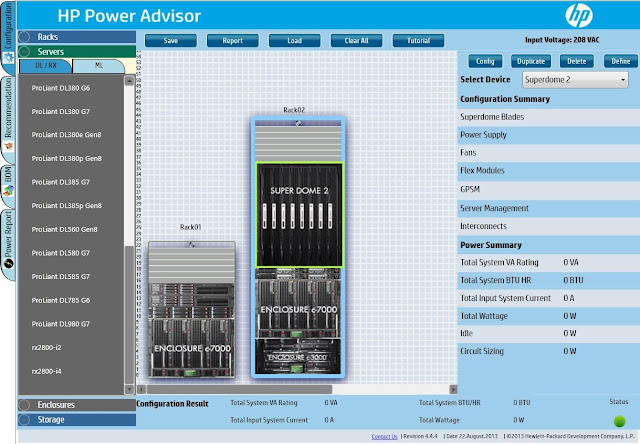Screen dimensions: 640x444
Task: Expand the Enclosures section
Action: pos(77,405)
